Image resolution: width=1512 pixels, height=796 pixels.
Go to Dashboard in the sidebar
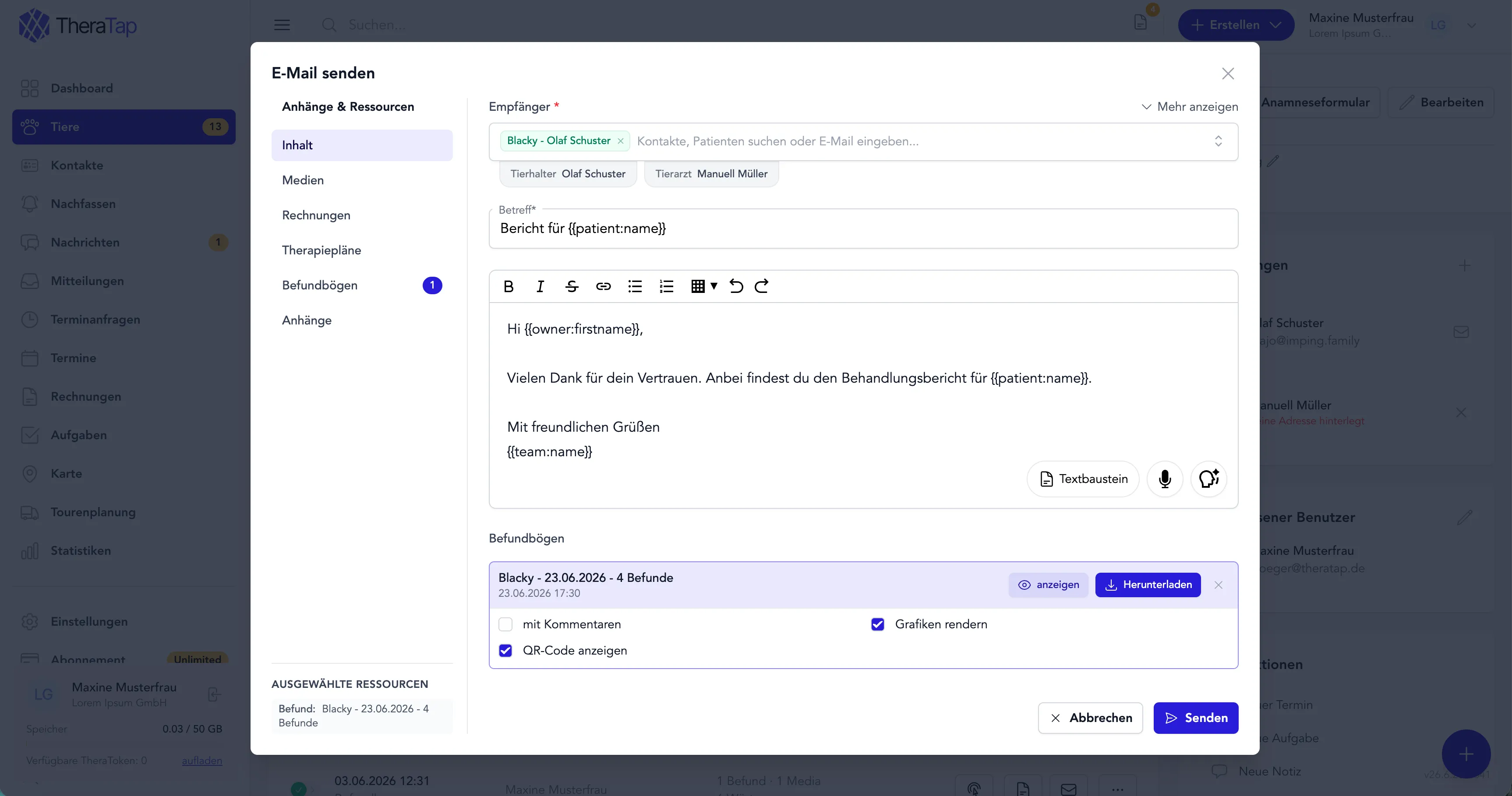click(124, 88)
